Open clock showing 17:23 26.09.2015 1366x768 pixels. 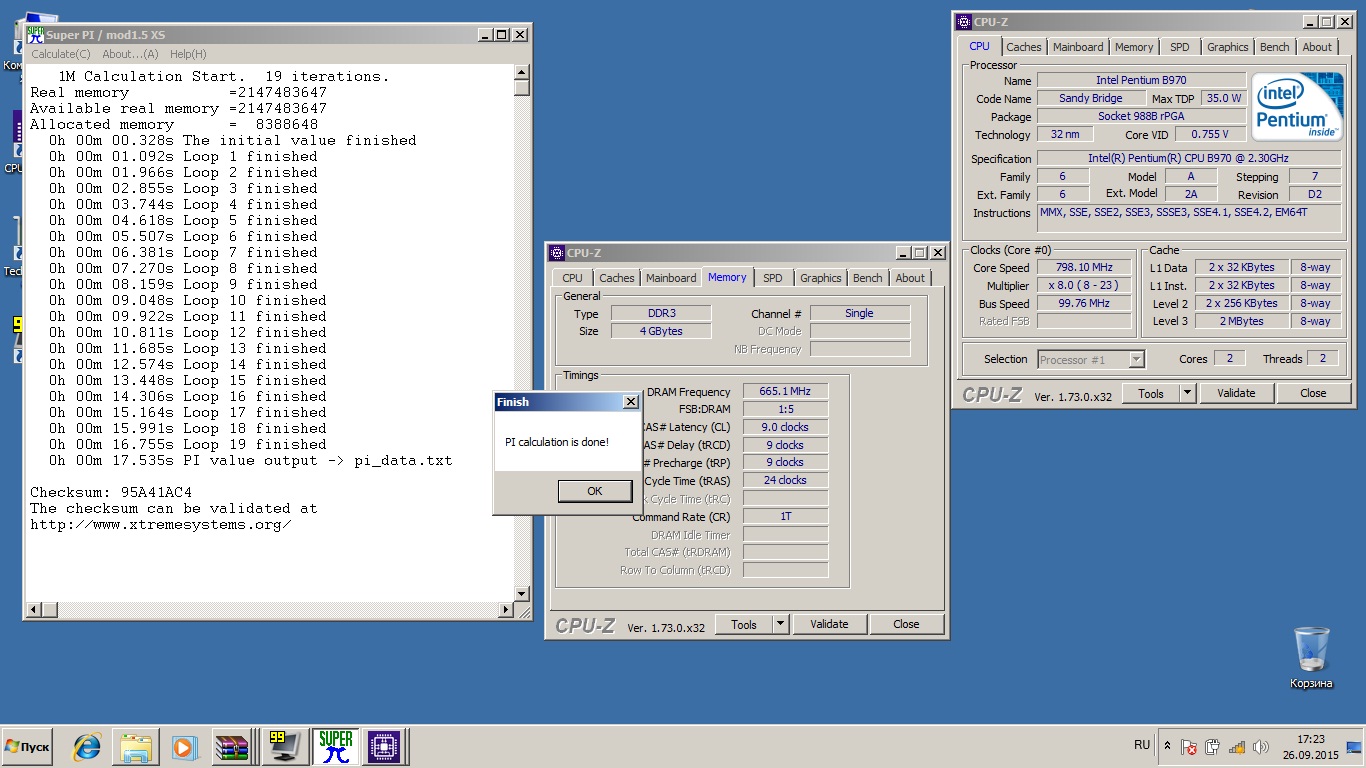click(x=1310, y=747)
